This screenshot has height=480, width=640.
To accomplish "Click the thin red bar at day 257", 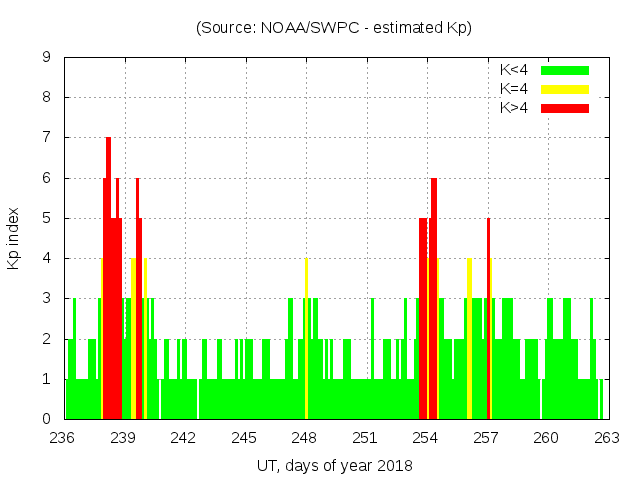I will (488, 320).
